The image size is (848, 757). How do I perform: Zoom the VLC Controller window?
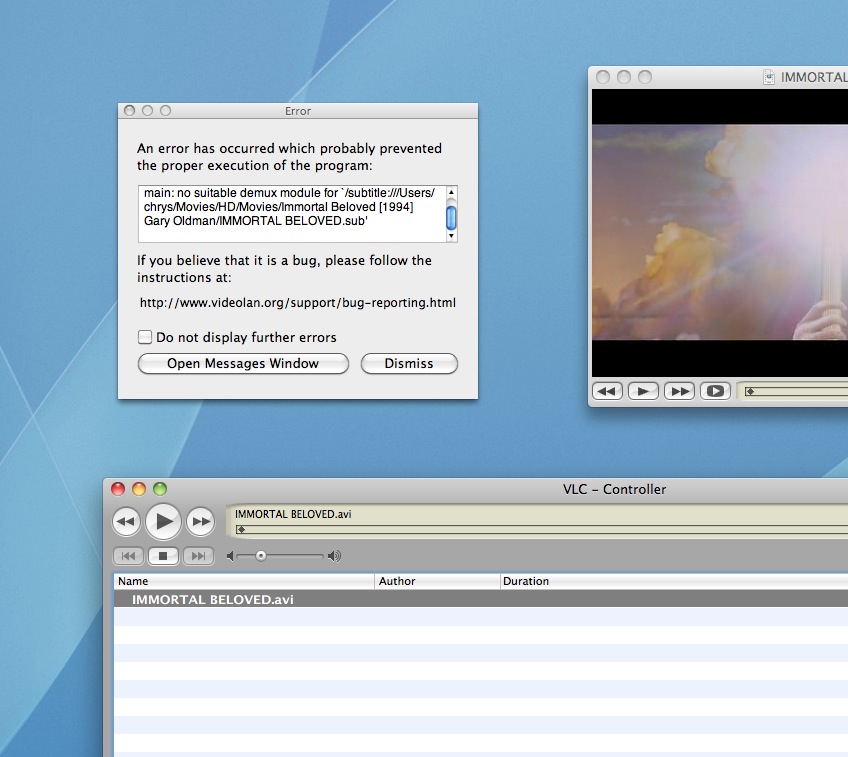click(x=160, y=489)
